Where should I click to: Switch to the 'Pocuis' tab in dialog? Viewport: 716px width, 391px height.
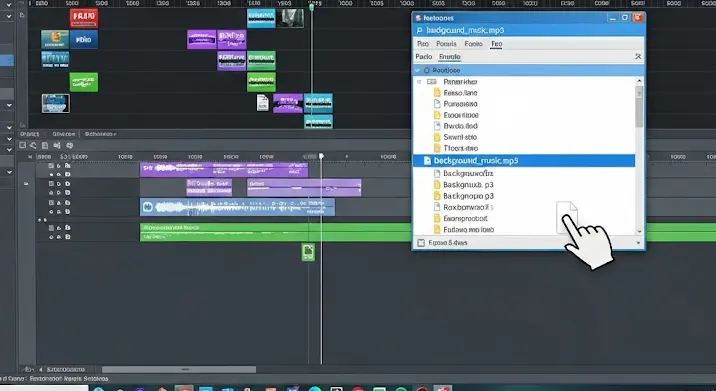[x=446, y=44]
